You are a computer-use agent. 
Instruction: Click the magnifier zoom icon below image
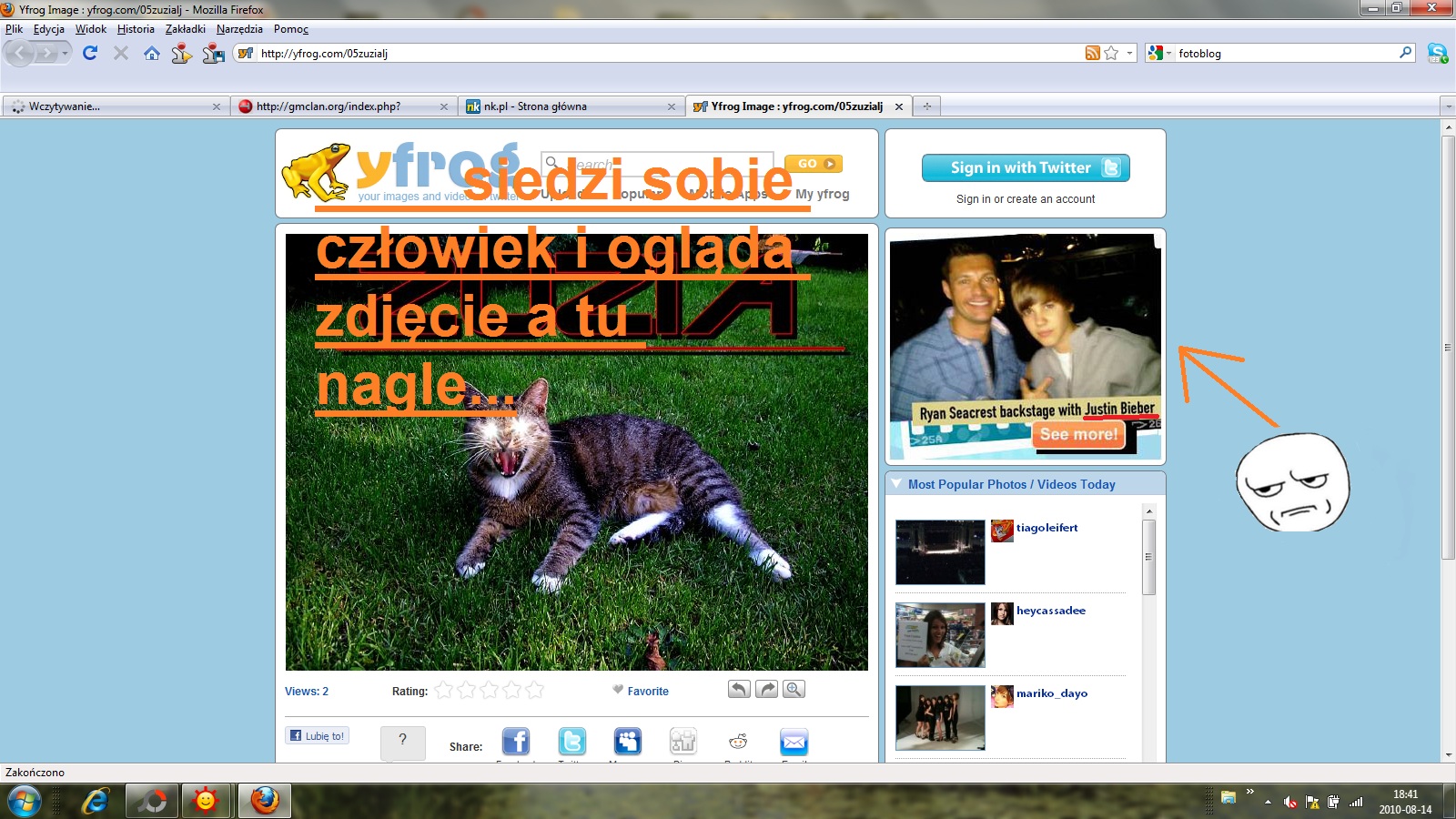point(794,690)
